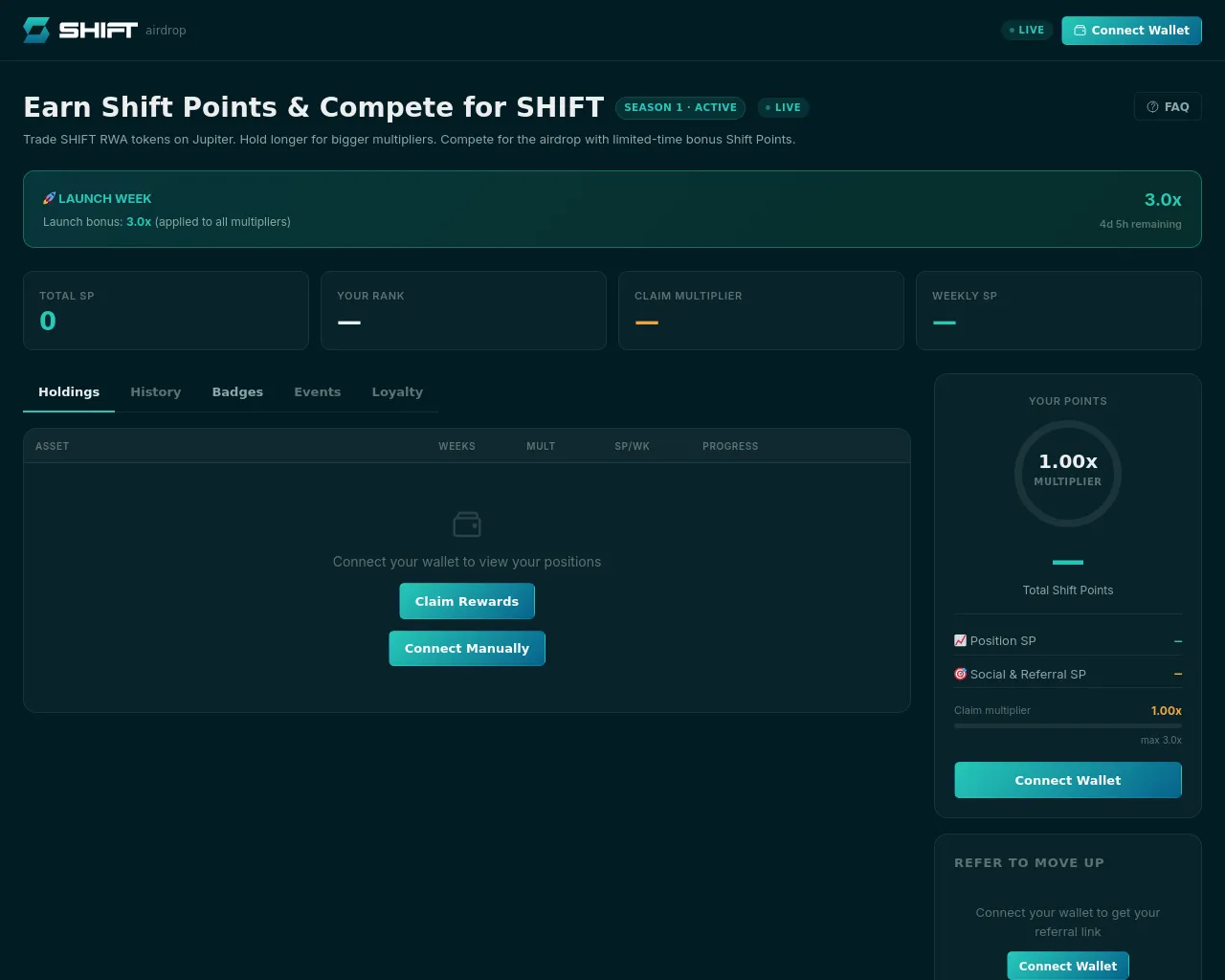The width and height of the screenshot is (1225, 980).
Task: Click the chart icon next to Position SP
Action: coord(960,640)
